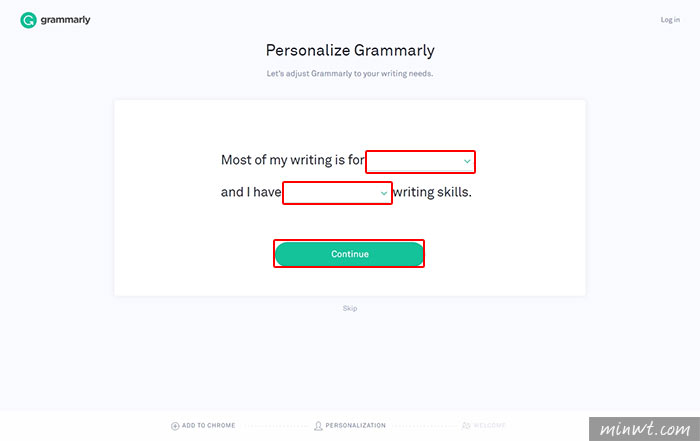Click the person icon for Personalization step

click(318, 426)
